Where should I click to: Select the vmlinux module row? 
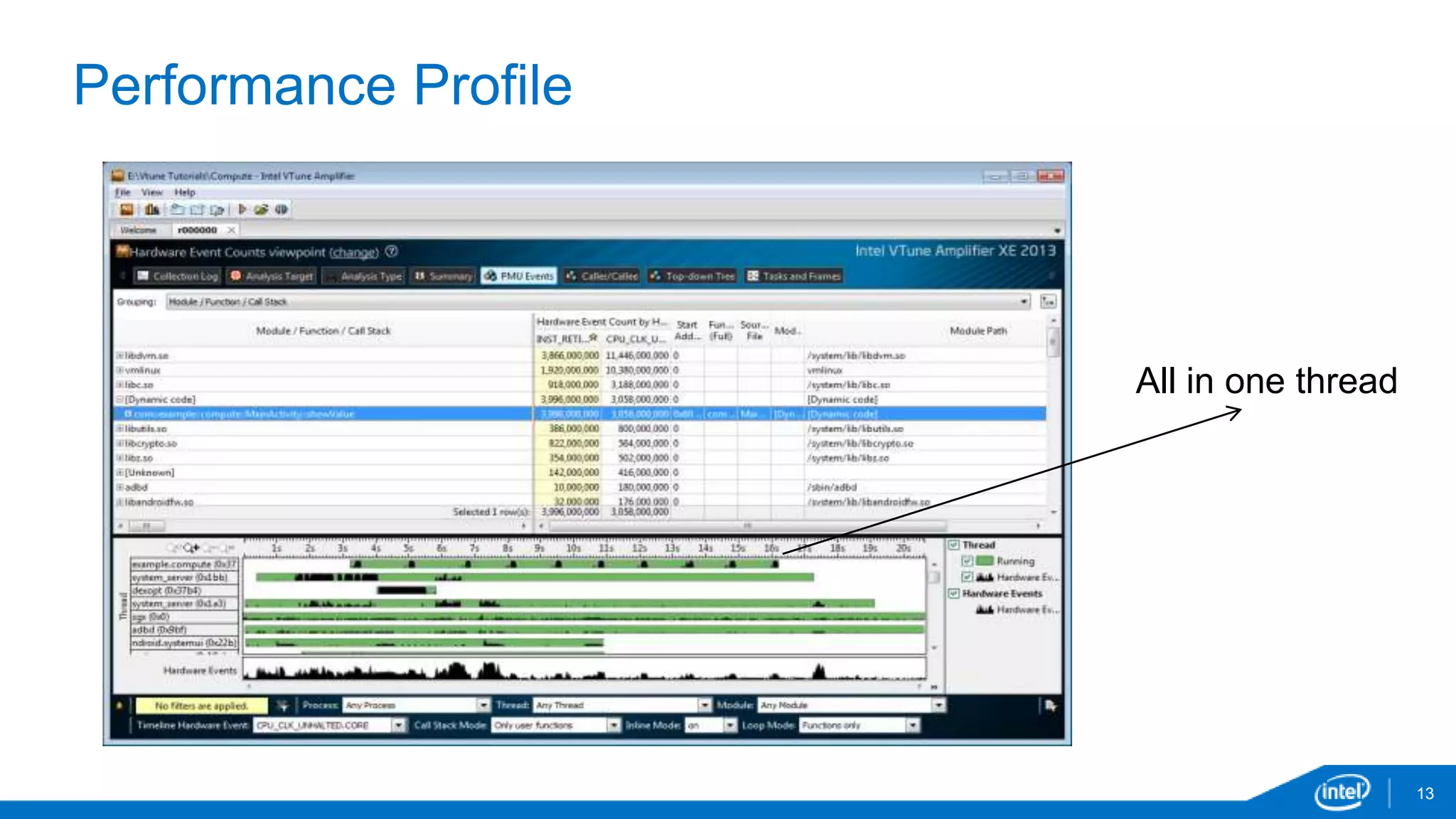[x=143, y=370]
